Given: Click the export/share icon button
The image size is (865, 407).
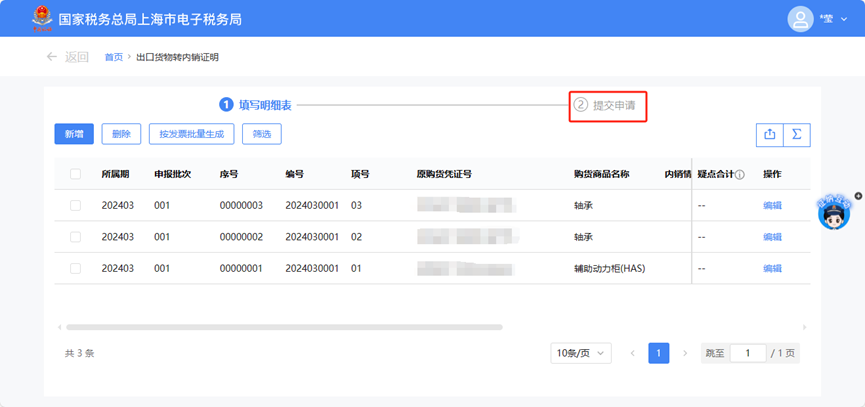Looking at the screenshot, I should 770,135.
